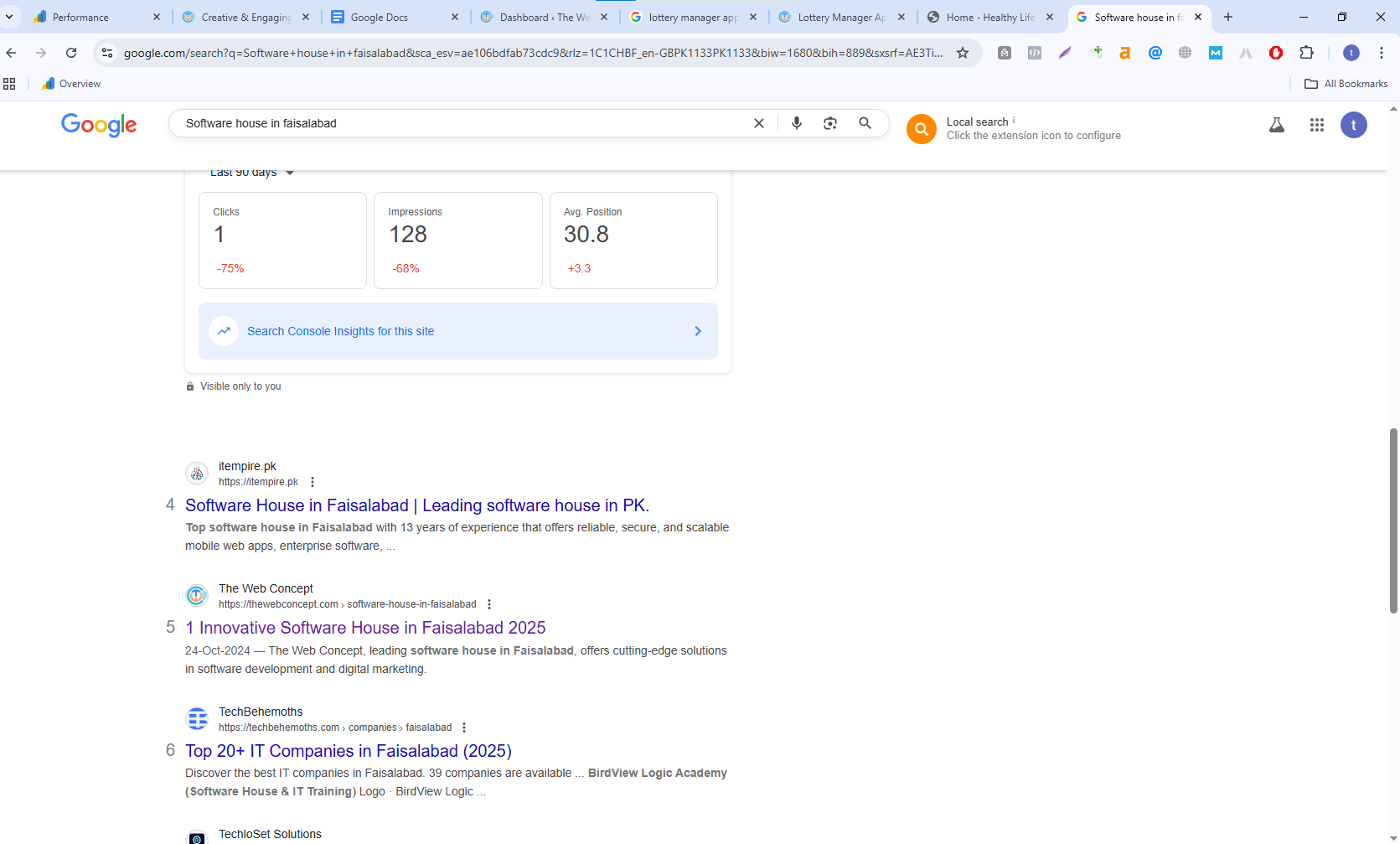Go back to previous page

(x=11, y=53)
